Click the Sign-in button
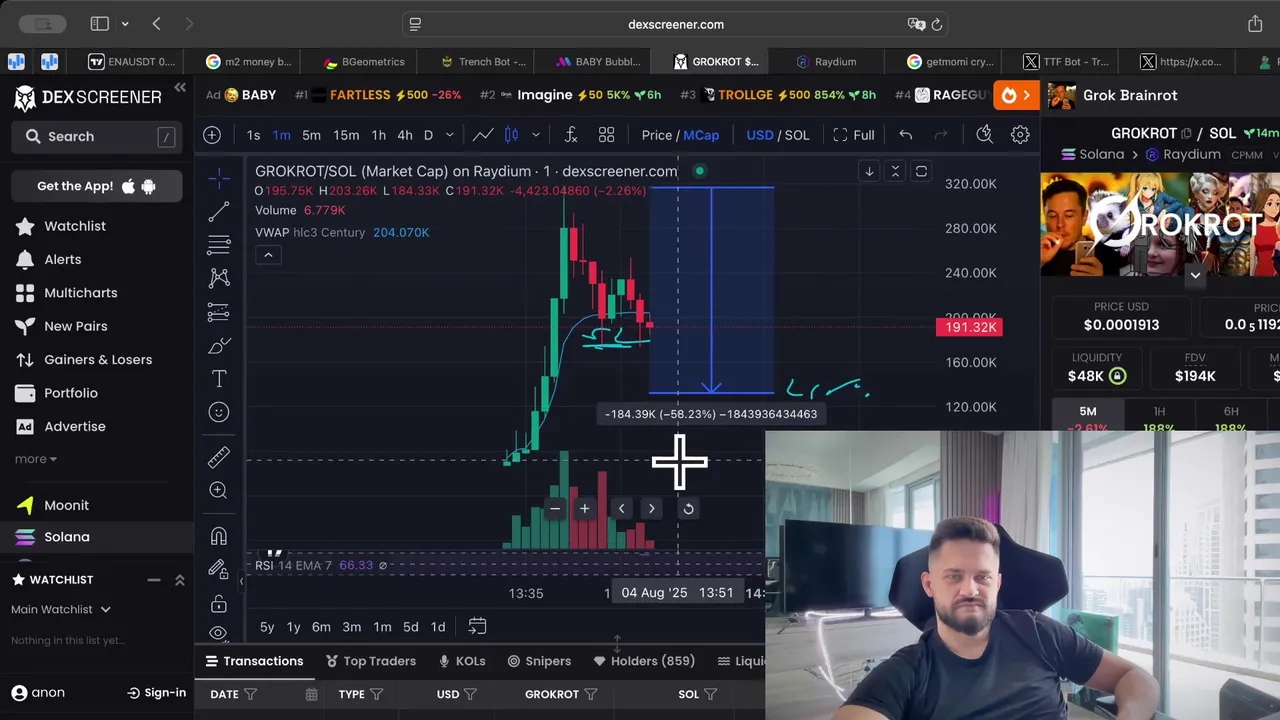This screenshot has height=720, width=1280. 157,692
